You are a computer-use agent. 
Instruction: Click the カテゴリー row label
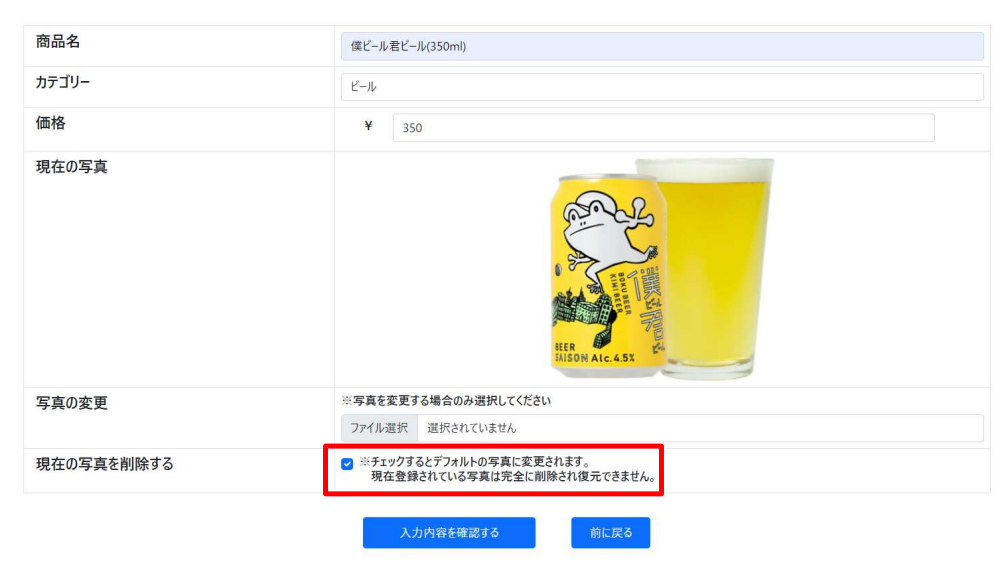[x=63, y=83]
